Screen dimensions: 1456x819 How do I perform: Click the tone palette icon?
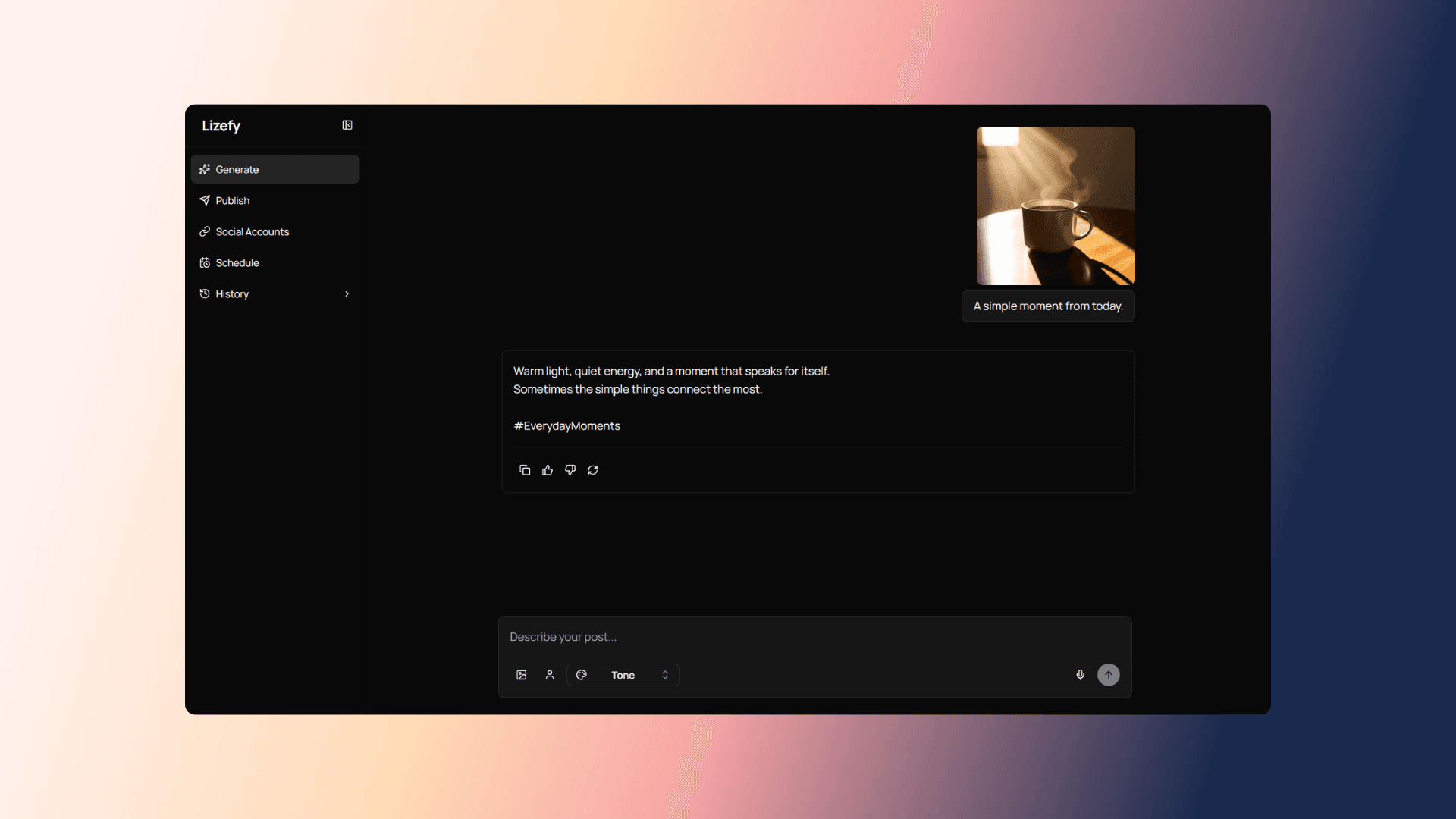582,675
